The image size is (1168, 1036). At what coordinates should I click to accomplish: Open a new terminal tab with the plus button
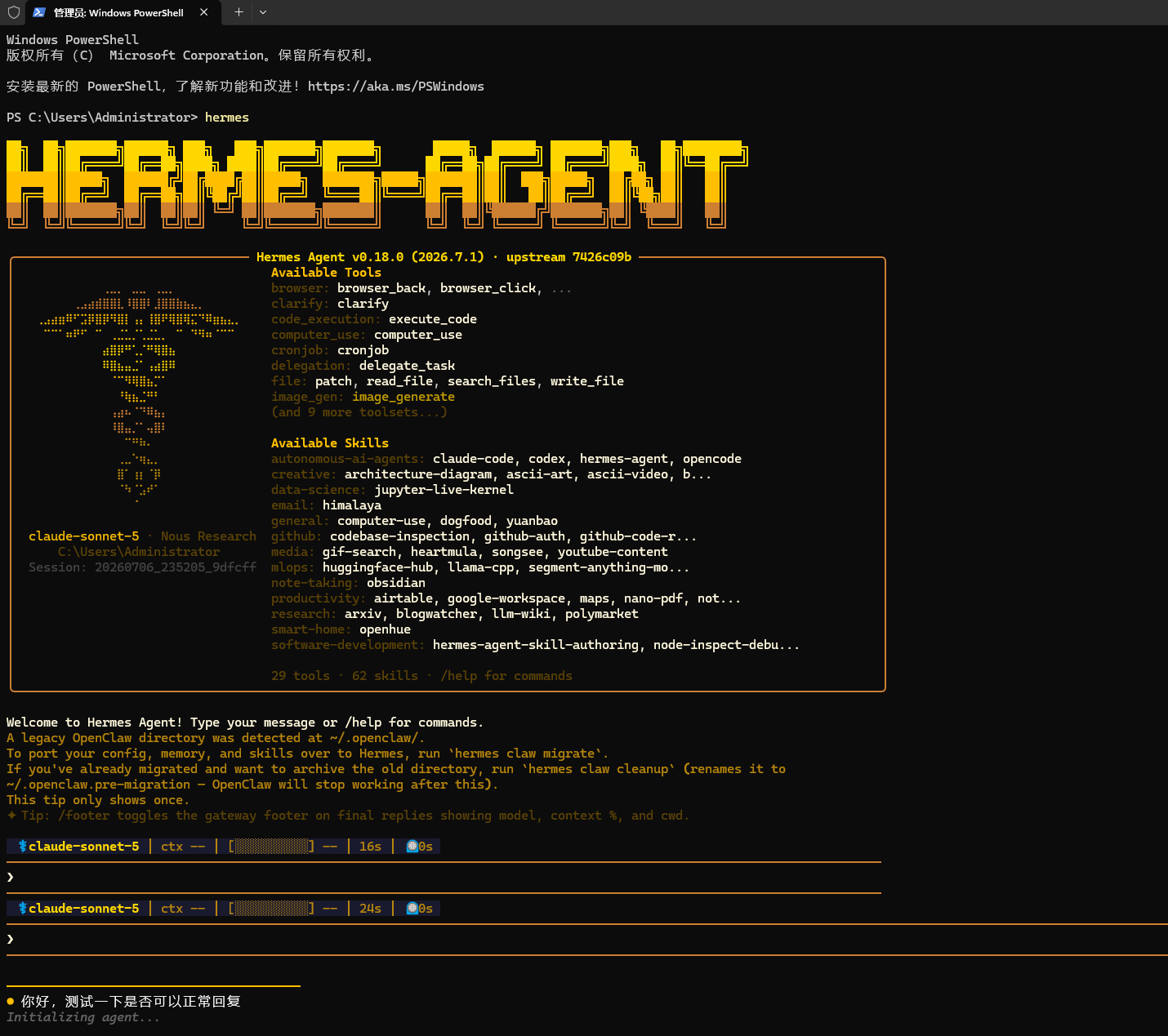click(x=239, y=12)
